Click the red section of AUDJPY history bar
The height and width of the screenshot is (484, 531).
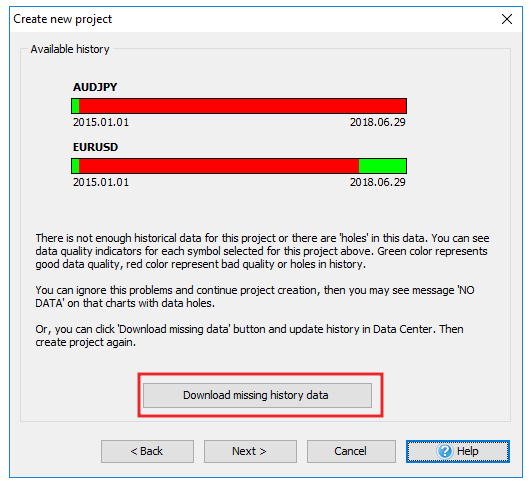click(x=242, y=106)
